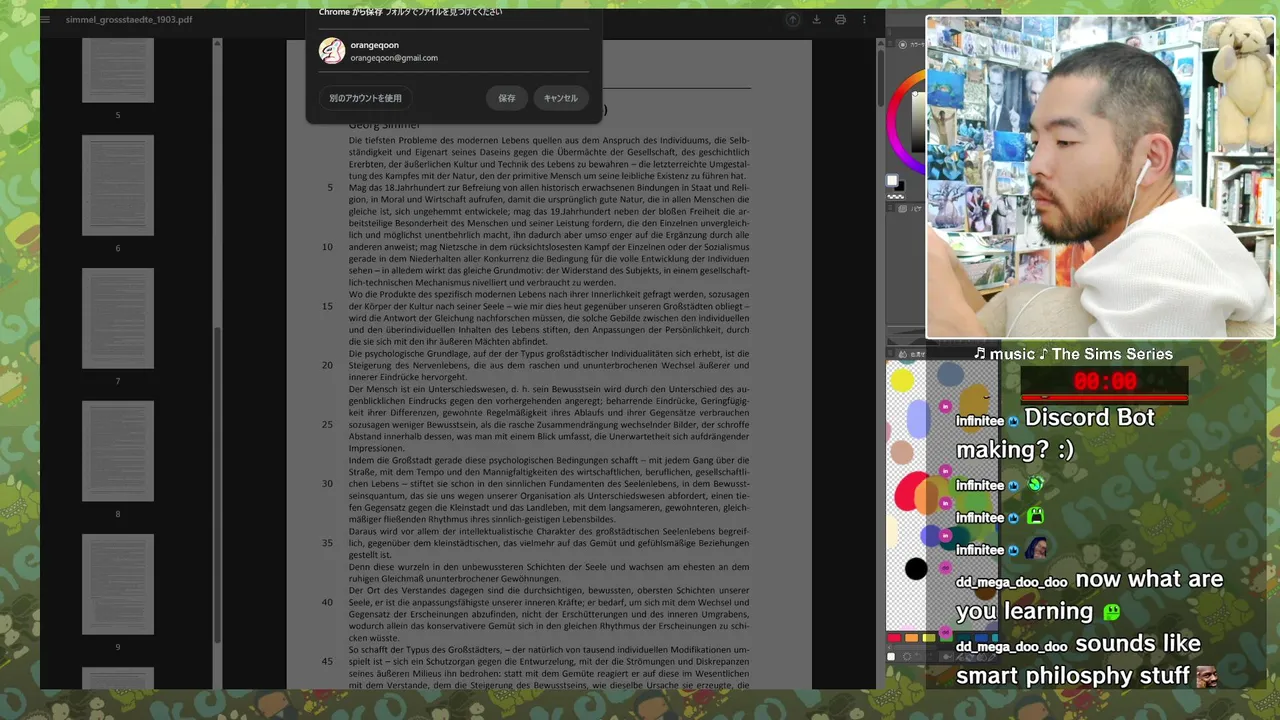
Task: Click the 'music ♪ The Sims Series' overlay text
Action: coord(1073,354)
